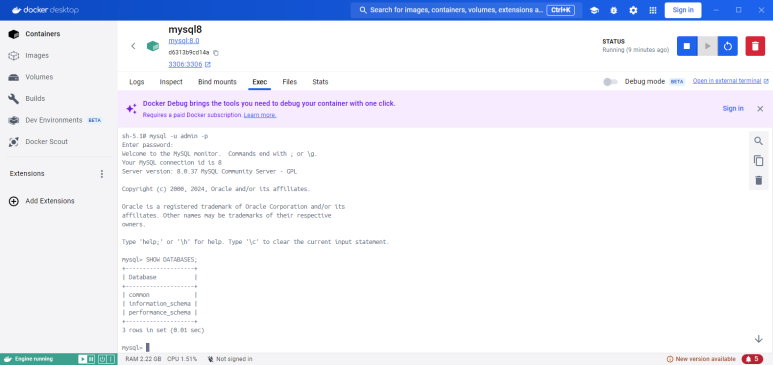Viewport: 773px width, 365px height.
Task: Open the Extensions three-dot menu
Action: coord(102,174)
